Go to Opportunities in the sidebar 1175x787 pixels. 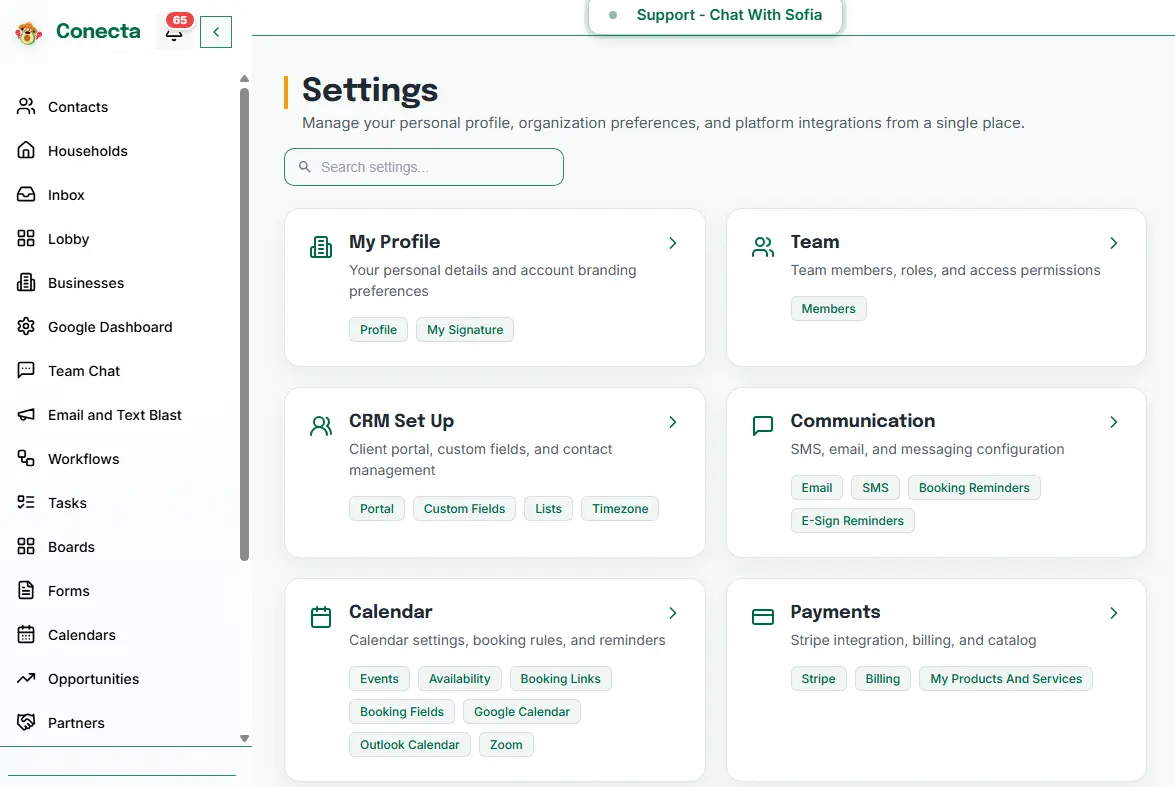point(93,679)
